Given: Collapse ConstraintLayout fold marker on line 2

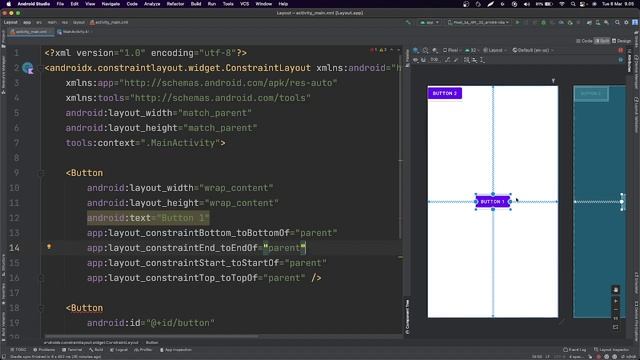Looking at the screenshot, I should click(x=40, y=68).
